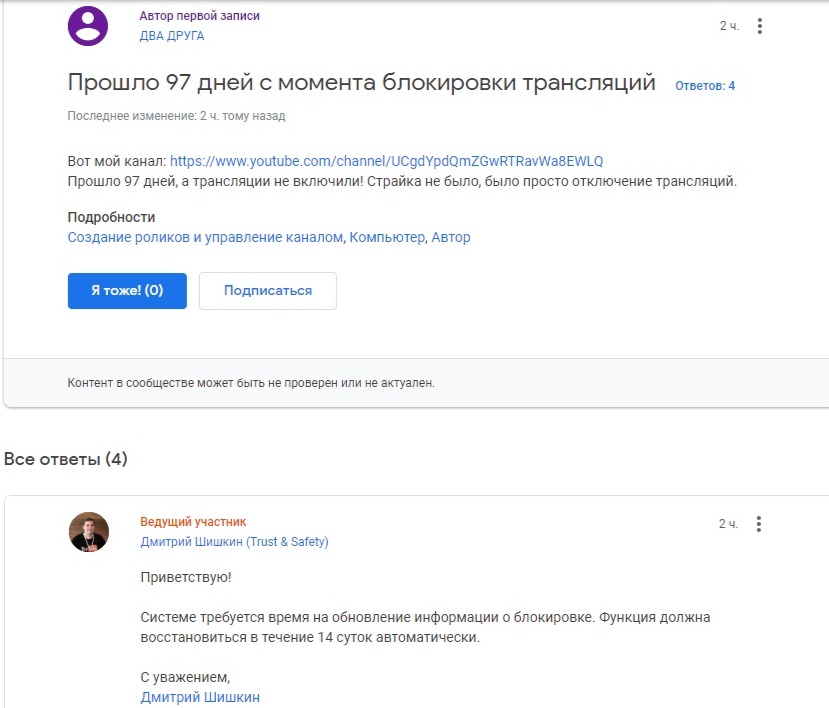Click the 'Ведущий участник' badge label

click(193, 522)
